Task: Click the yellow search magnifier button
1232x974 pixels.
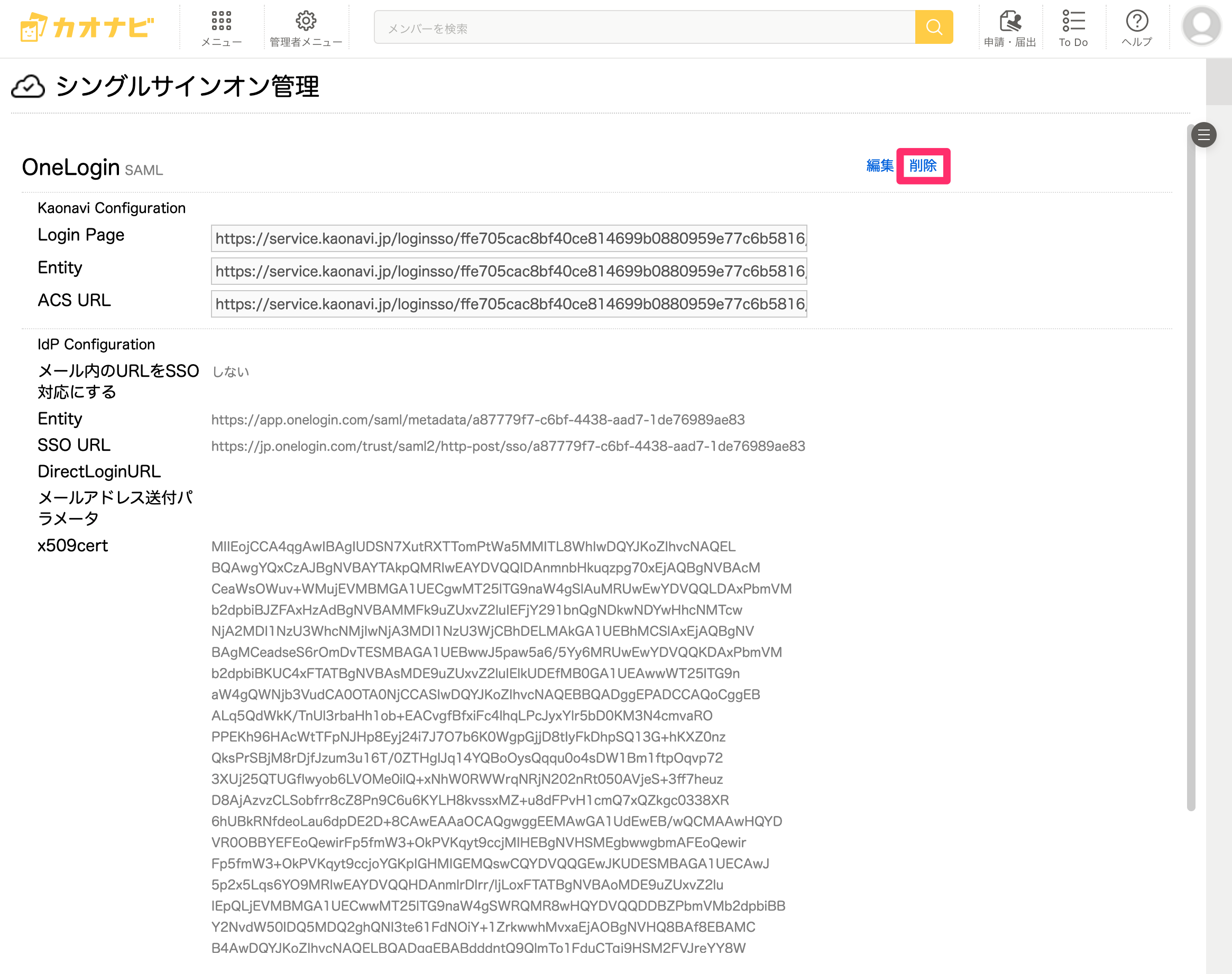Action: click(934, 27)
